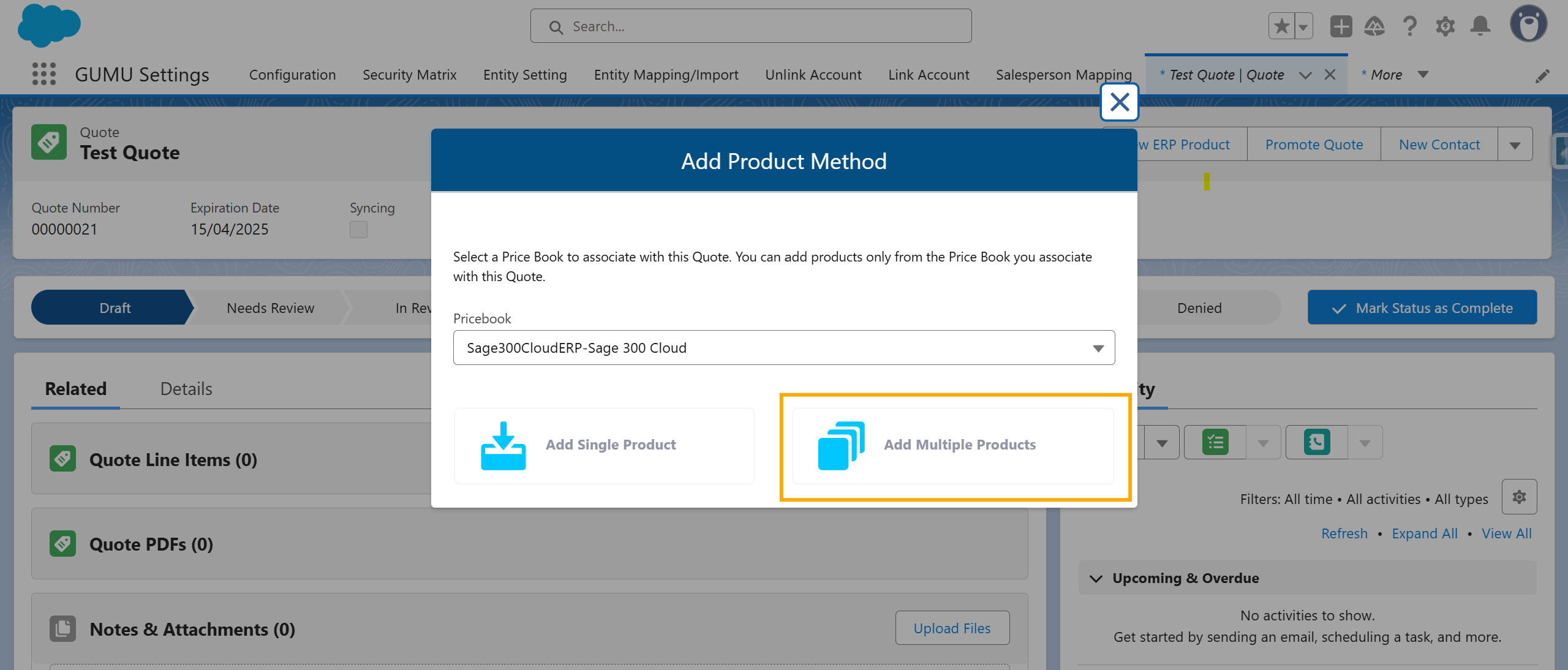Collapse the Upcoming & Overdue section
1568x670 pixels.
1096,578
